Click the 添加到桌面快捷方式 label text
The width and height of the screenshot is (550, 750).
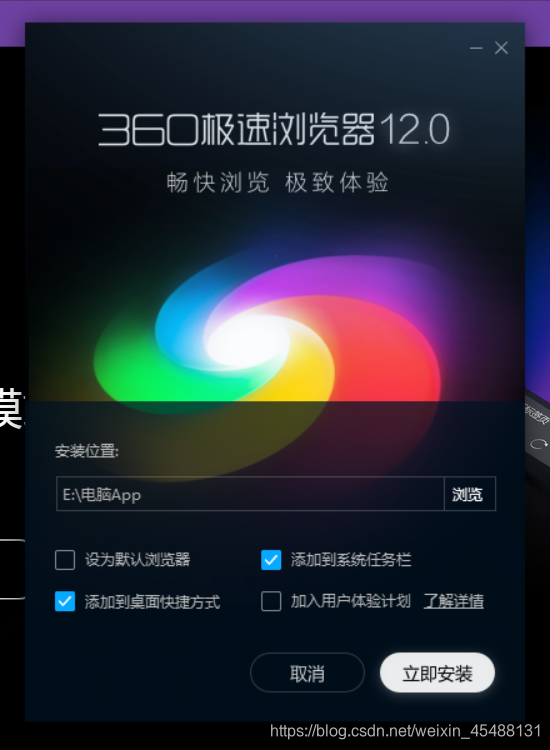(153, 602)
